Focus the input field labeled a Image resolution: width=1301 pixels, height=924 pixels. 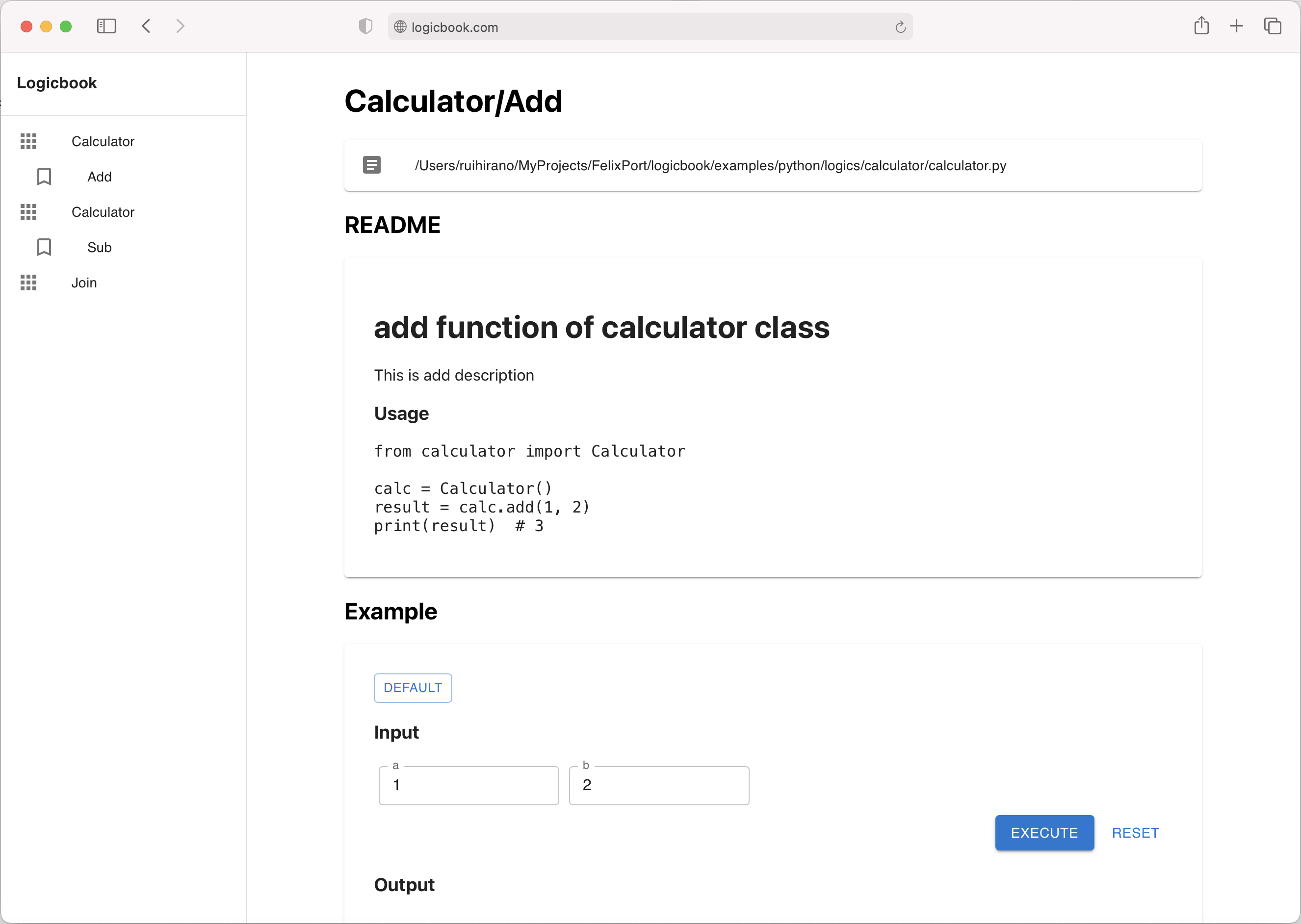468,785
